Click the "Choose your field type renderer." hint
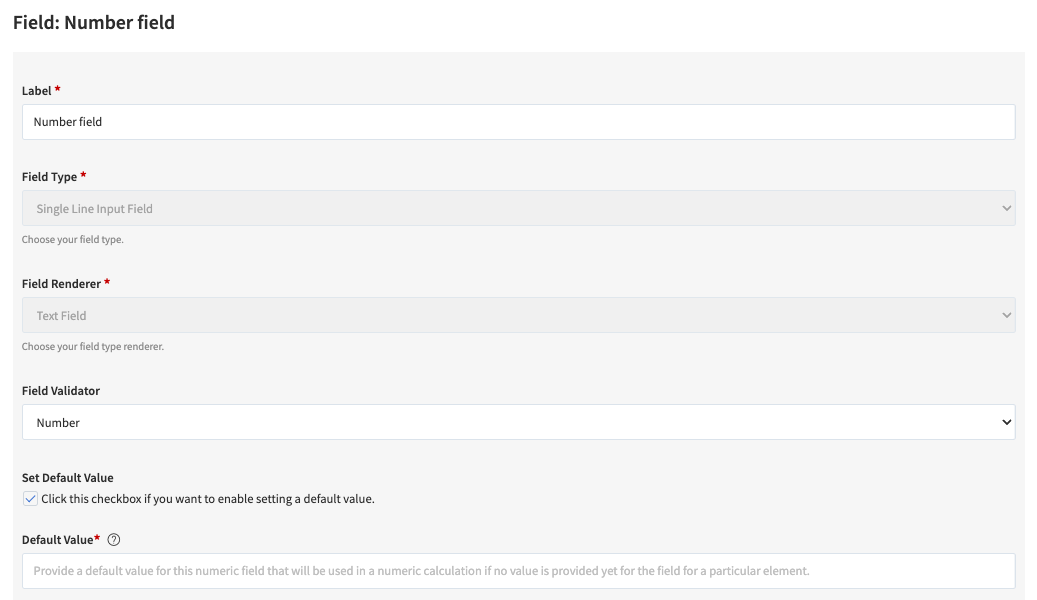 (93, 347)
